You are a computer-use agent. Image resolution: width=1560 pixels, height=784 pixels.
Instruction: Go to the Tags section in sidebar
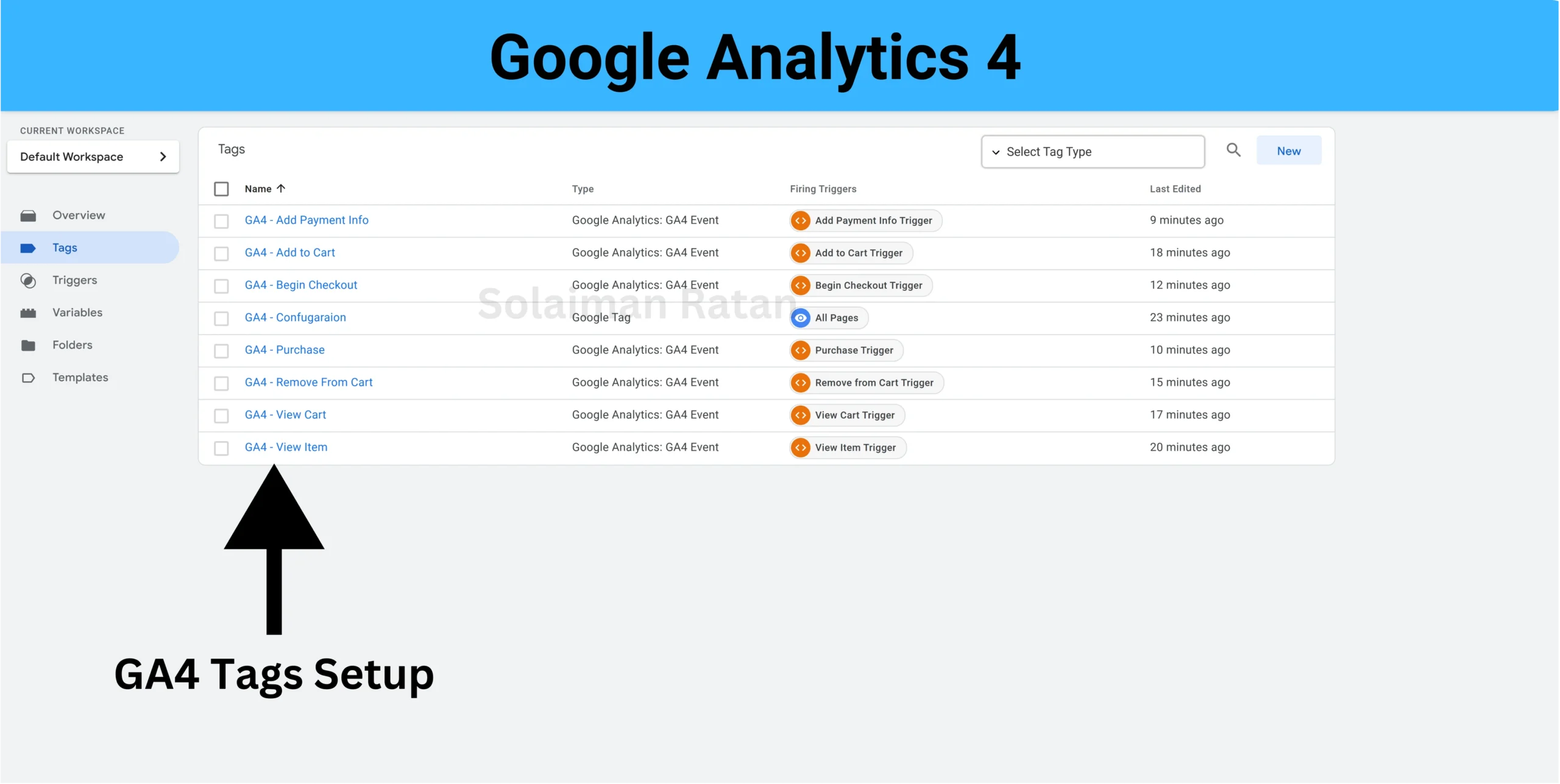point(65,248)
